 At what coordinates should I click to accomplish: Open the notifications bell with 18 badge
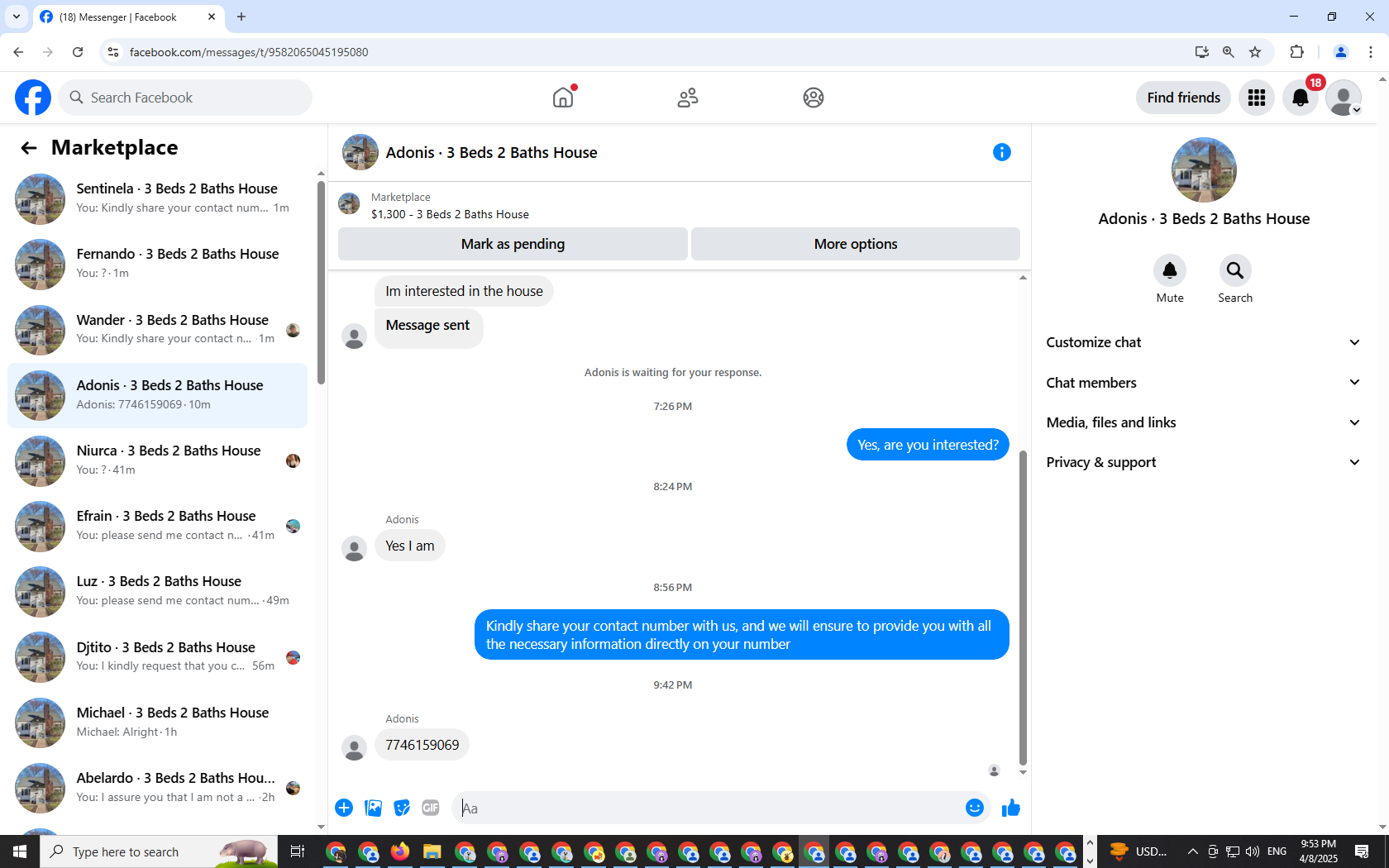click(x=1301, y=98)
